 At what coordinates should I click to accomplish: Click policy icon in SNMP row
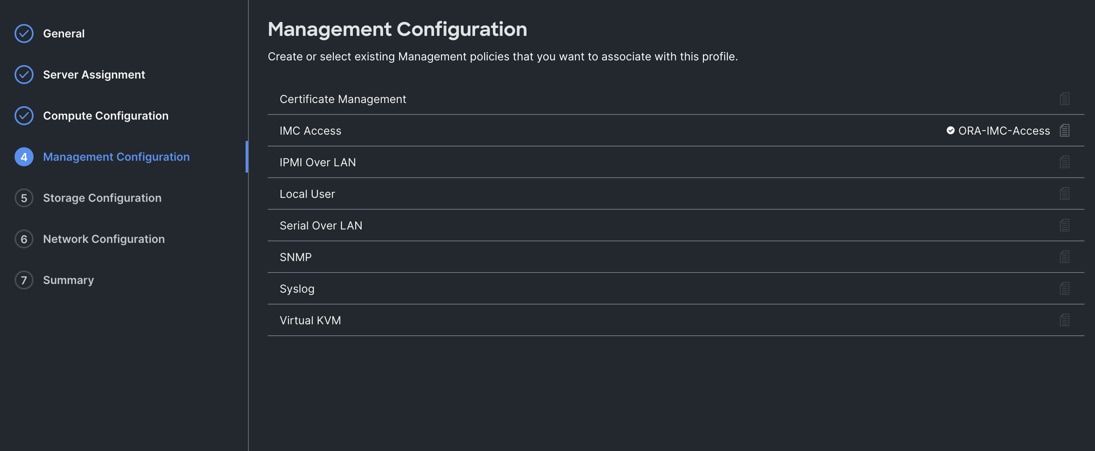(x=1064, y=257)
